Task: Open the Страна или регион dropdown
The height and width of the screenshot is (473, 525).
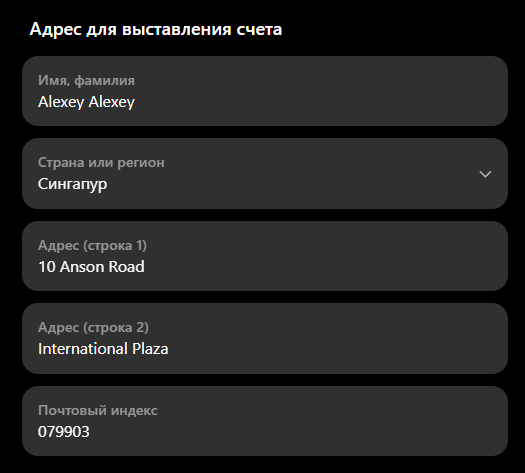Action: (x=265, y=173)
